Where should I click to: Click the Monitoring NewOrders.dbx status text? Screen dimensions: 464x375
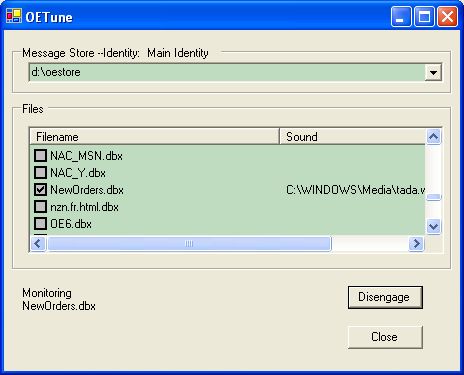[59, 299]
